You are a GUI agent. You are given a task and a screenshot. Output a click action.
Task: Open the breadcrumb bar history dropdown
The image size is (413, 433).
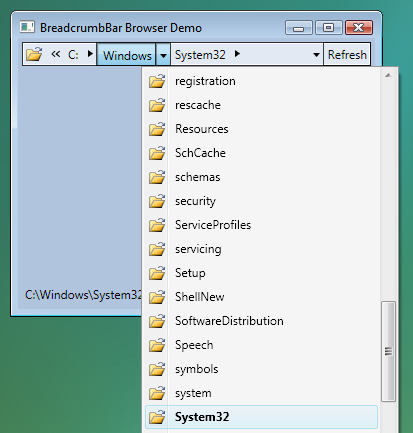[x=316, y=55]
